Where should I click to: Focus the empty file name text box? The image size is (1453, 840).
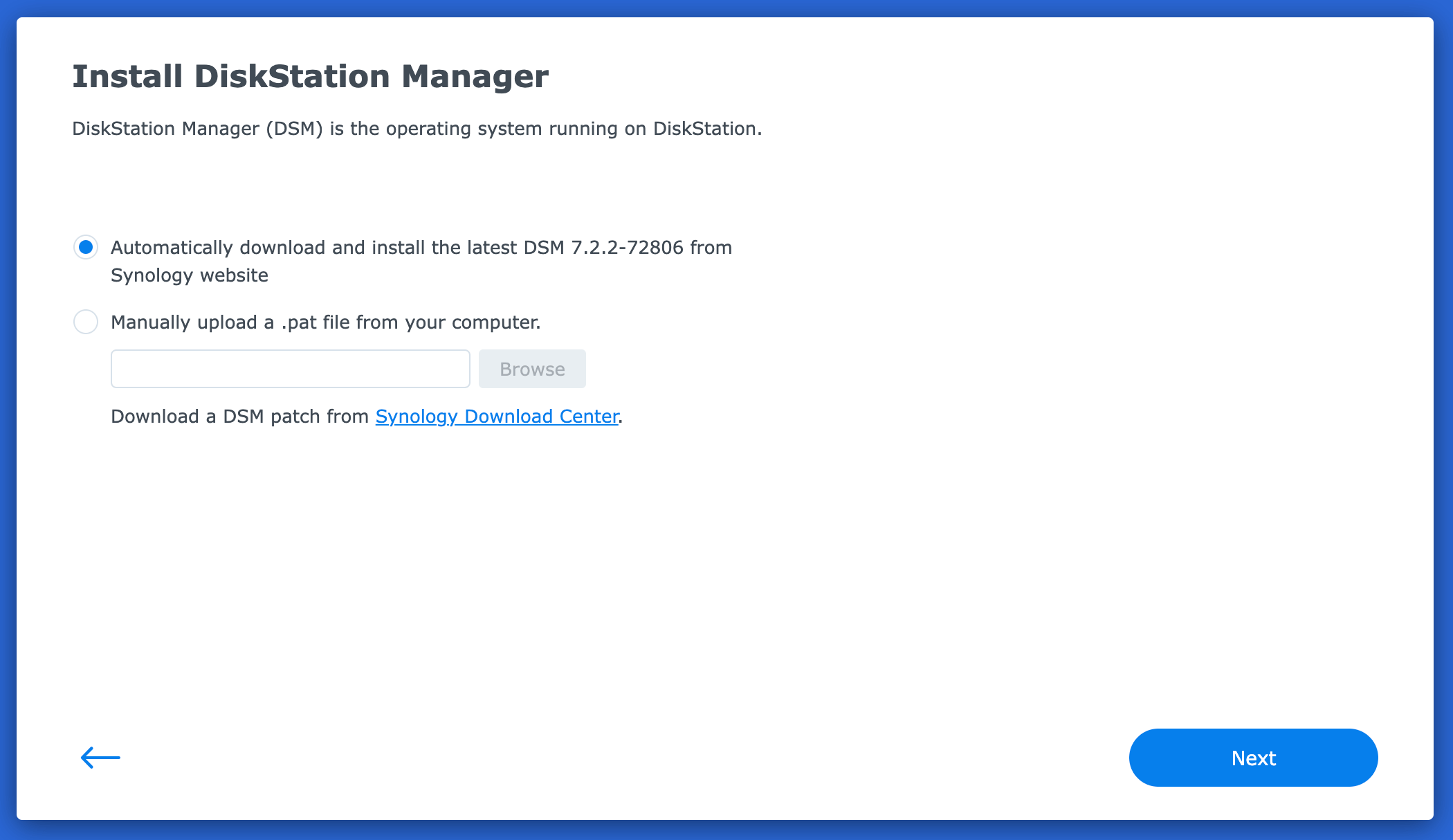(290, 369)
